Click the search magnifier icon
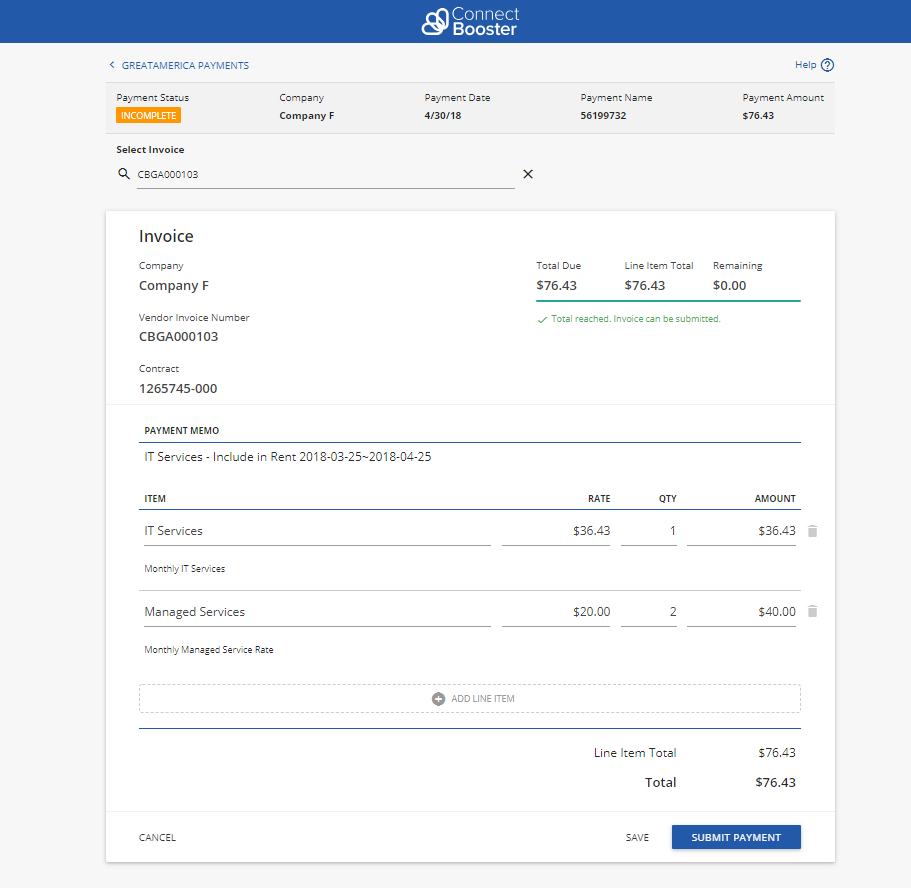The image size is (911, 888). 124,174
